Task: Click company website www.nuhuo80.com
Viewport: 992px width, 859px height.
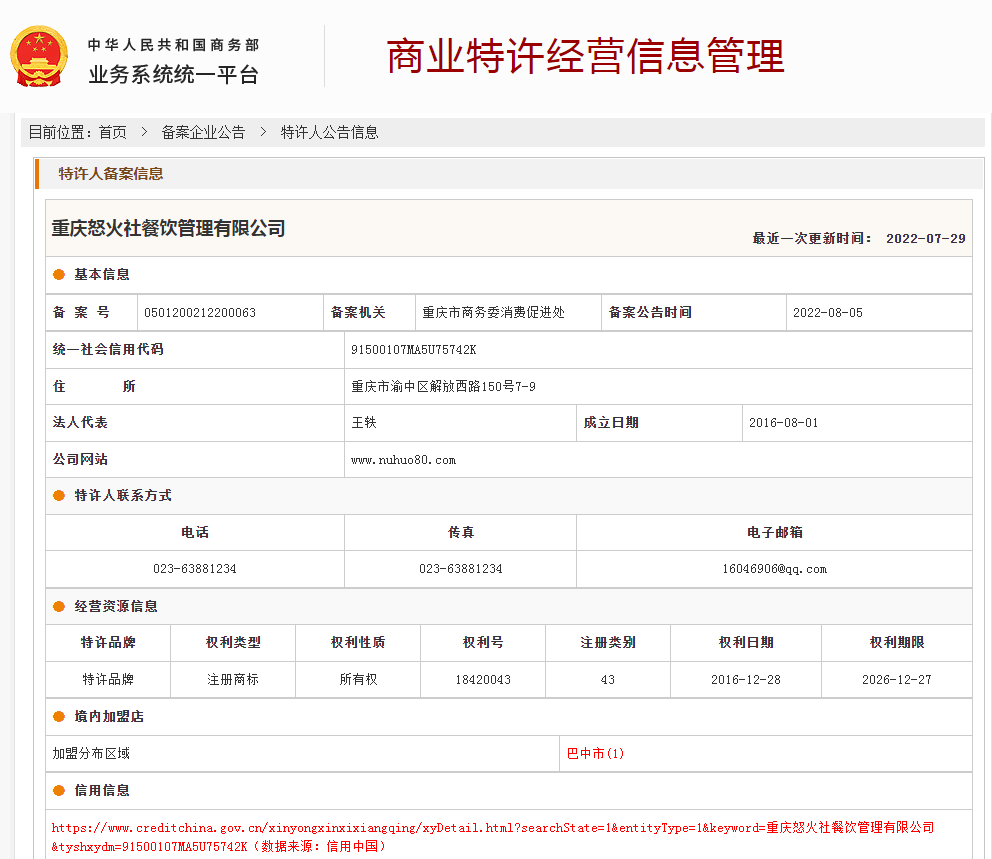Action: (x=403, y=460)
